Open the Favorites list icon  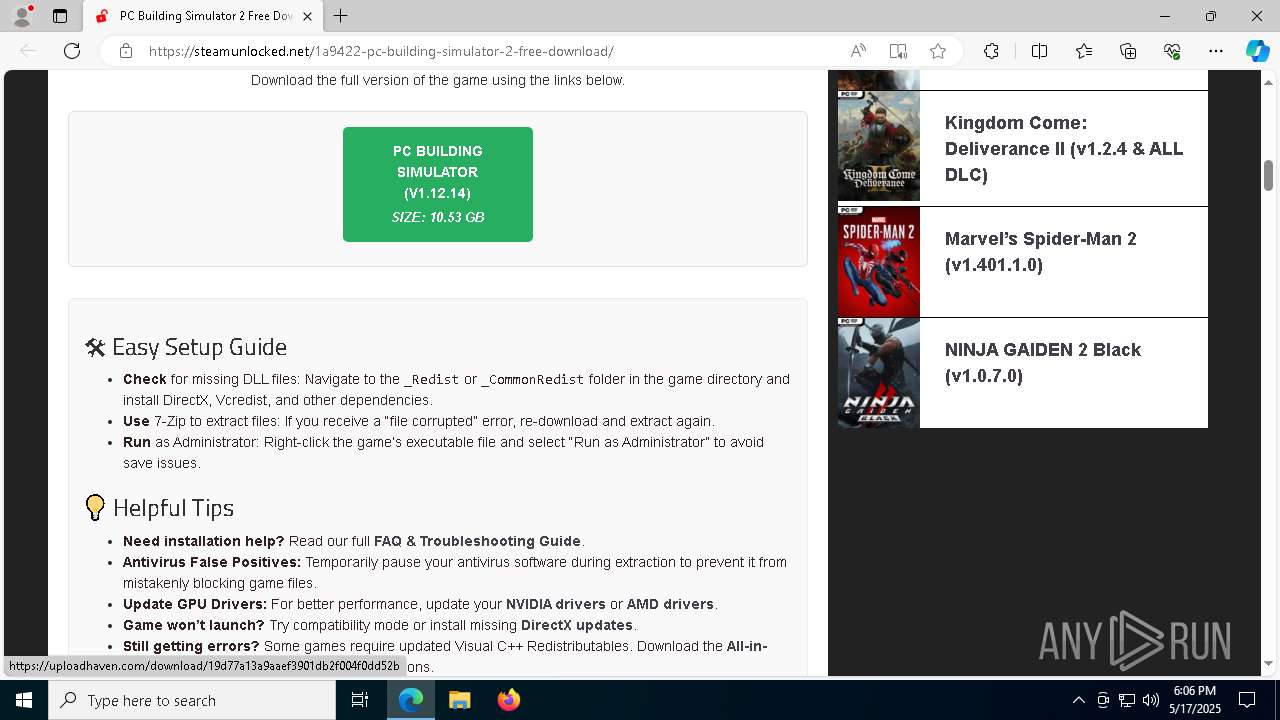tap(1084, 51)
